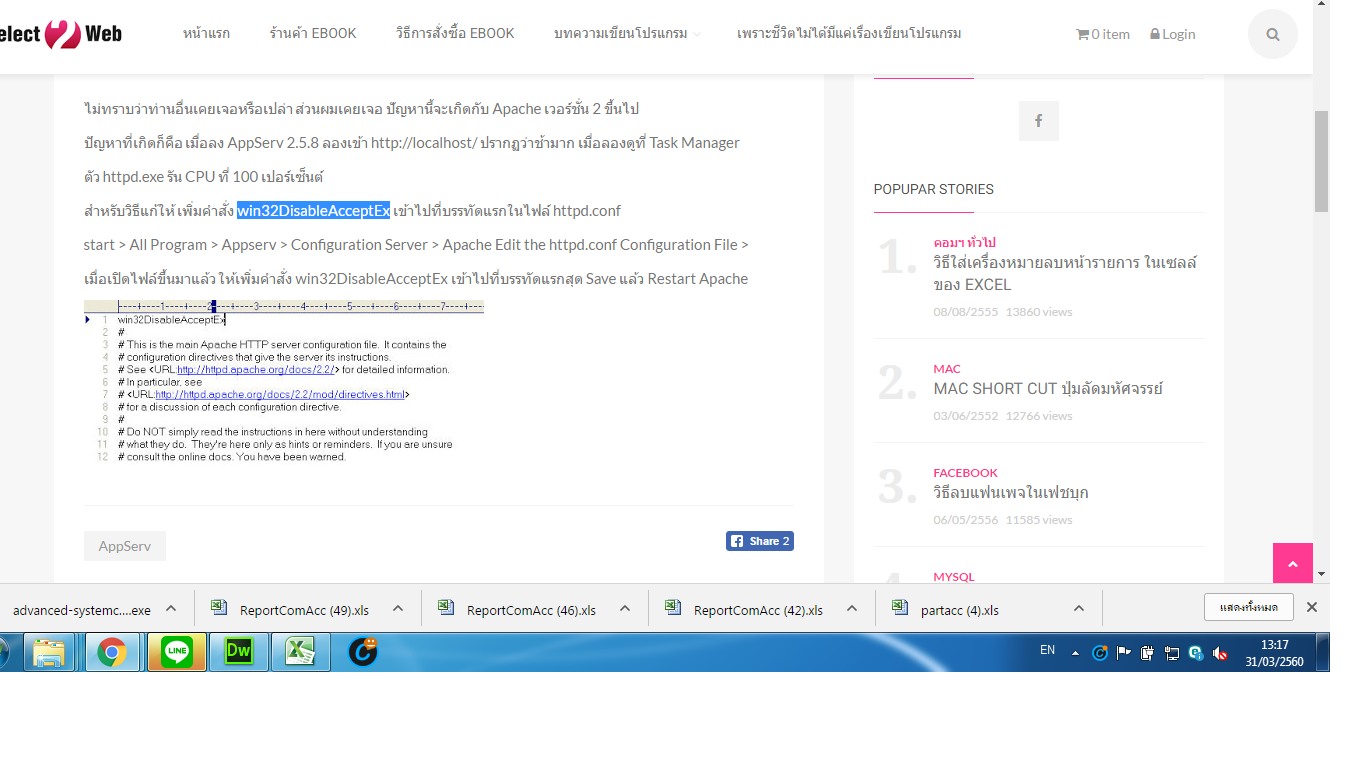This screenshot has height=768, width=1366.
Task: Go to หน้าแรก menu item
Action: (x=206, y=34)
